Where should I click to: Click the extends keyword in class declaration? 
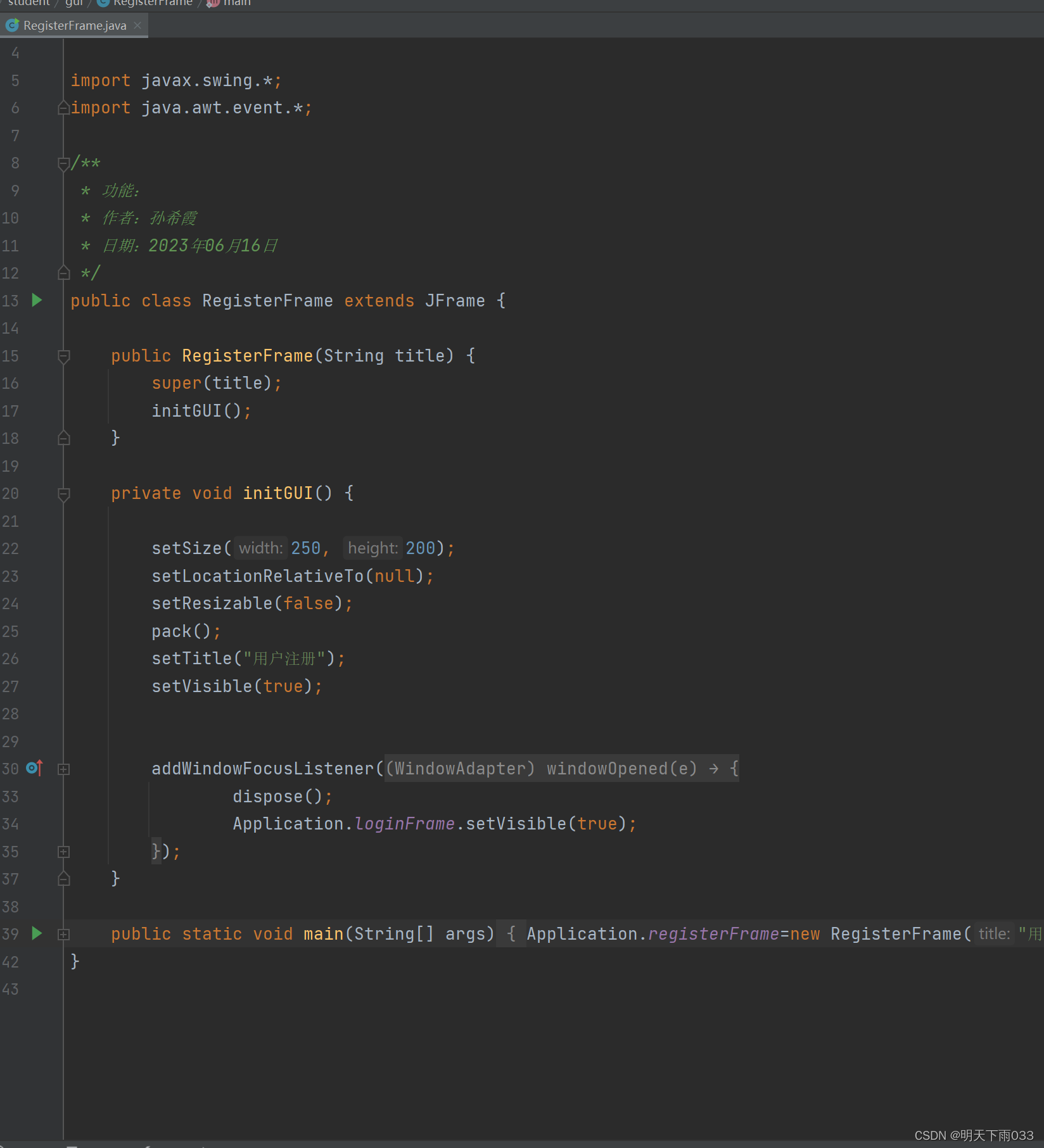point(379,301)
